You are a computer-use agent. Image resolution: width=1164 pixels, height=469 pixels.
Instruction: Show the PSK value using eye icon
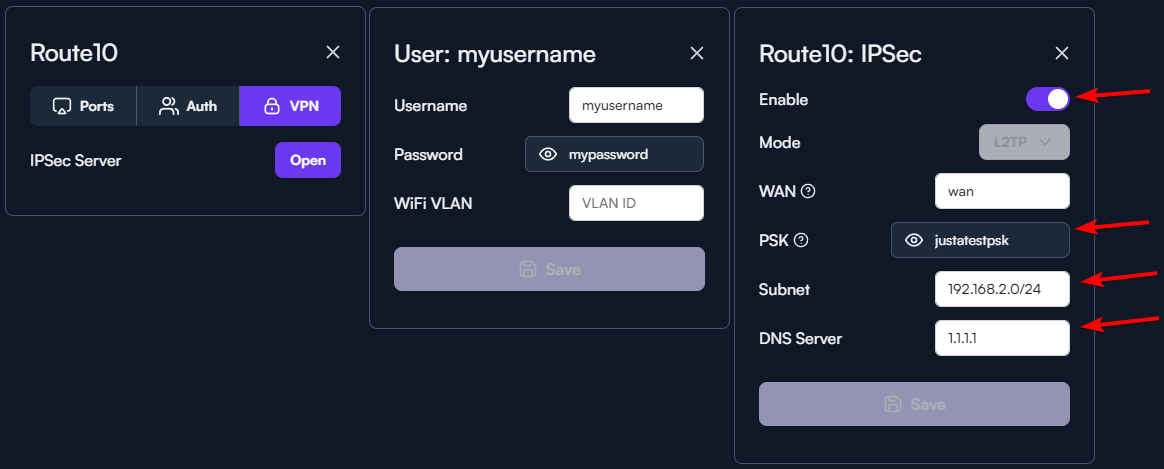[x=913, y=240]
